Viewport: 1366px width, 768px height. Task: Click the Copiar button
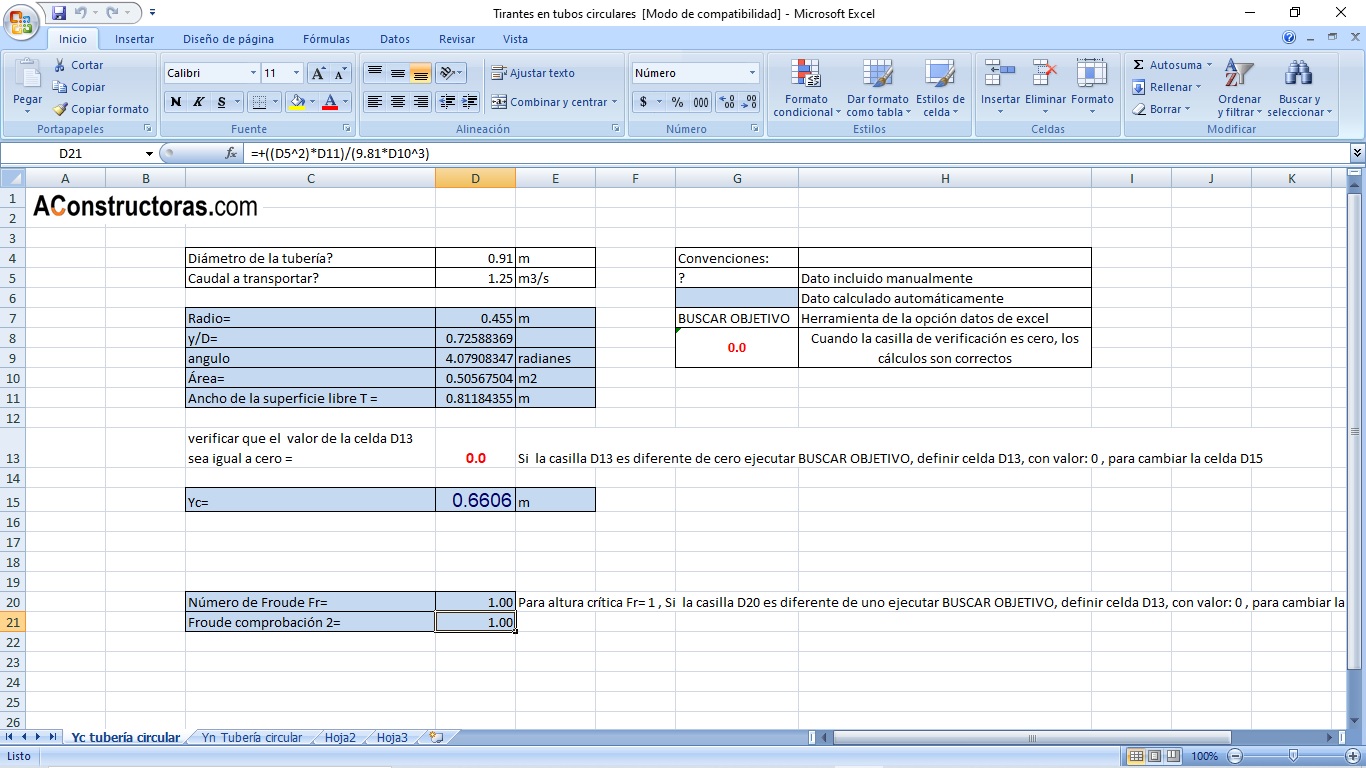(x=78, y=87)
